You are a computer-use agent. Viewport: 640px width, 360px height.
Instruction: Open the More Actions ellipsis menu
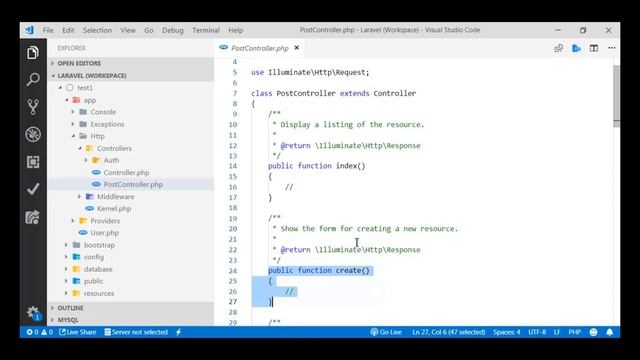[x=611, y=48]
